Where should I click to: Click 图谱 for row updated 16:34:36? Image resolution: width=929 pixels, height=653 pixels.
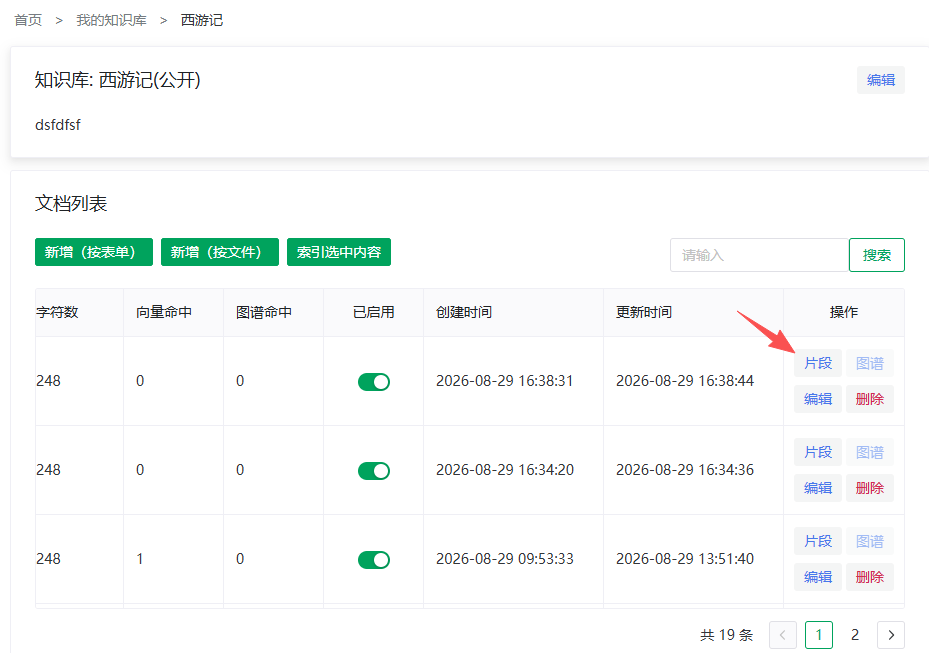[870, 452]
